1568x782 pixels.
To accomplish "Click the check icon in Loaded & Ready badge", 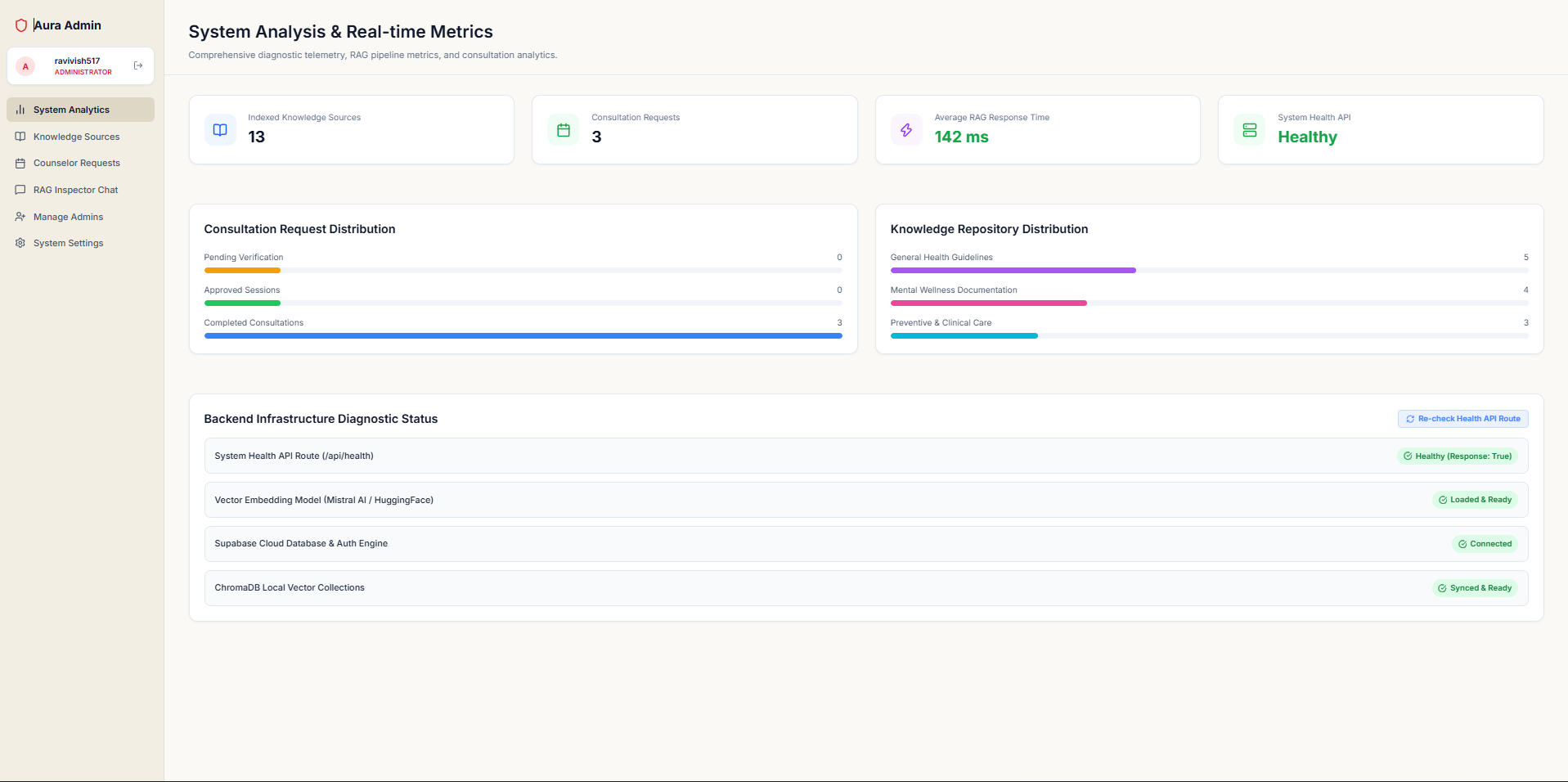I will point(1443,500).
